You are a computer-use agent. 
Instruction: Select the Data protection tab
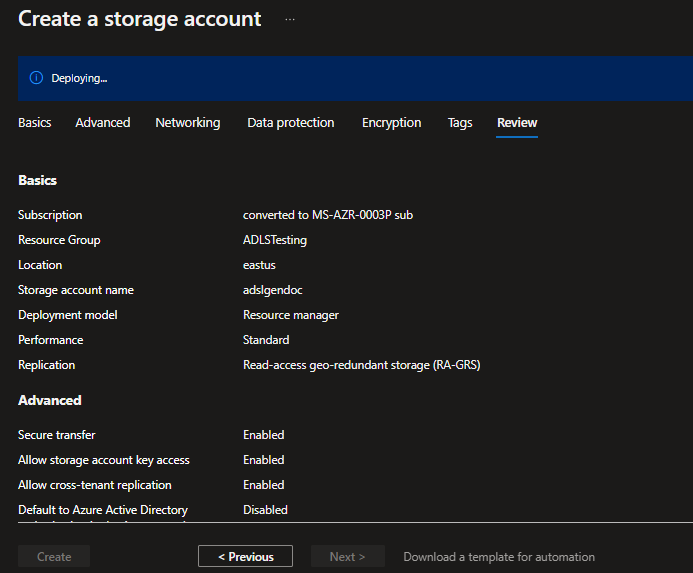(291, 123)
